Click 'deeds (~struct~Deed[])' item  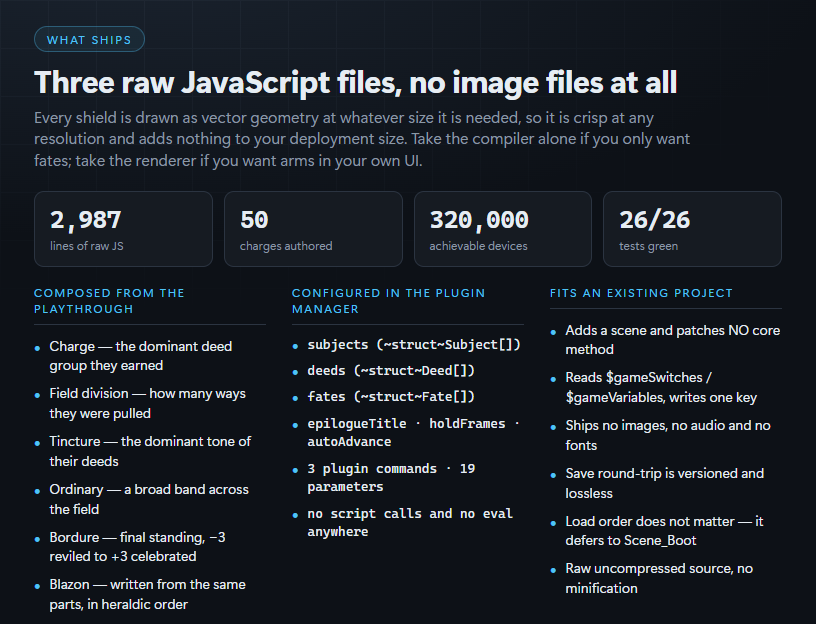tap(391, 371)
